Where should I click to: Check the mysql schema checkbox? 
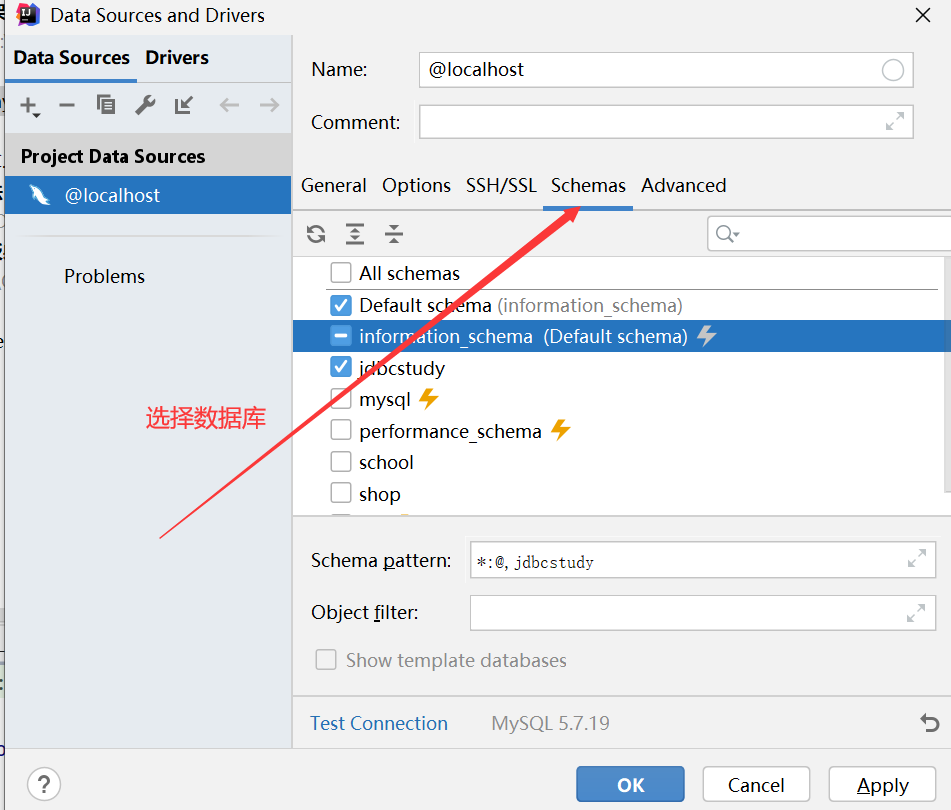pyautogui.click(x=341, y=398)
